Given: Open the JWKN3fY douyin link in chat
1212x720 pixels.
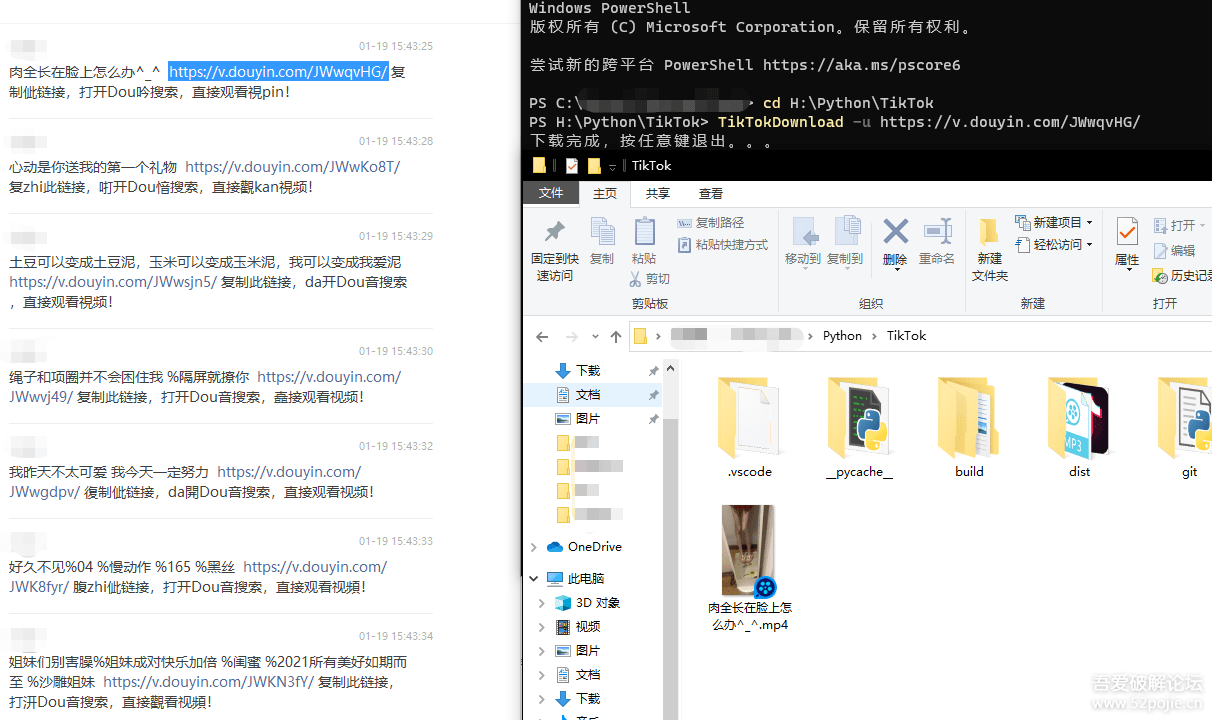Looking at the screenshot, I should pos(209,682).
